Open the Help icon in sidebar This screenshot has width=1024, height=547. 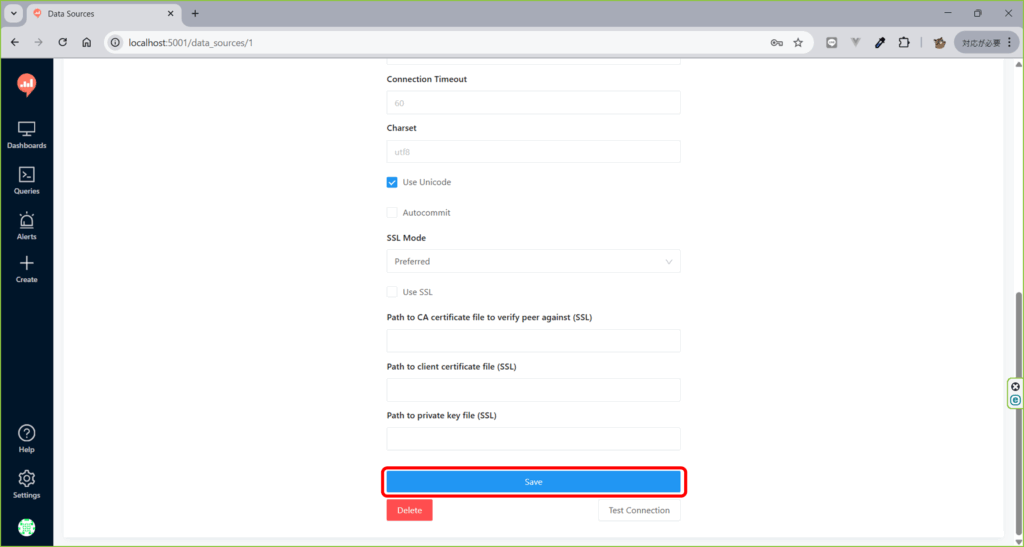pyautogui.click(x=26, y=438)
